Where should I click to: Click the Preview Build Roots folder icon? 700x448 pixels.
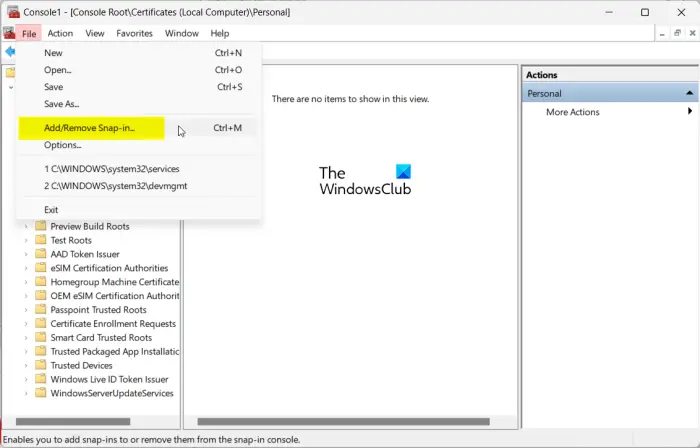pos(41,226)
